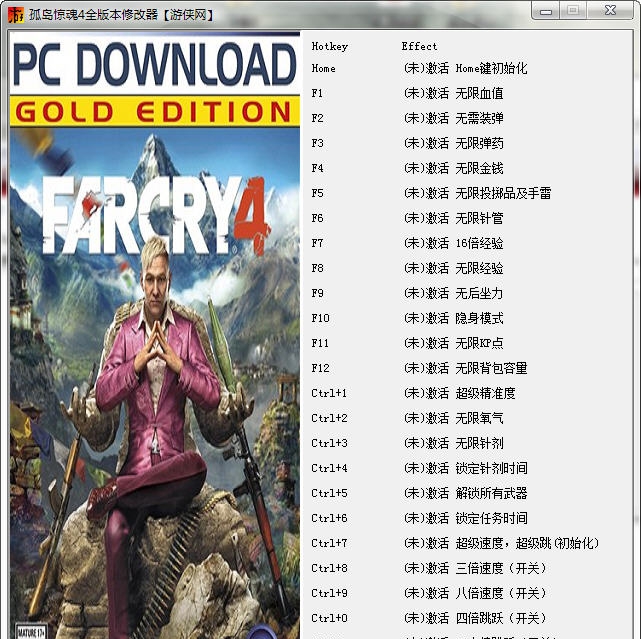
Task: Click the 'F3' hotkey label
Action: (317, 143)
